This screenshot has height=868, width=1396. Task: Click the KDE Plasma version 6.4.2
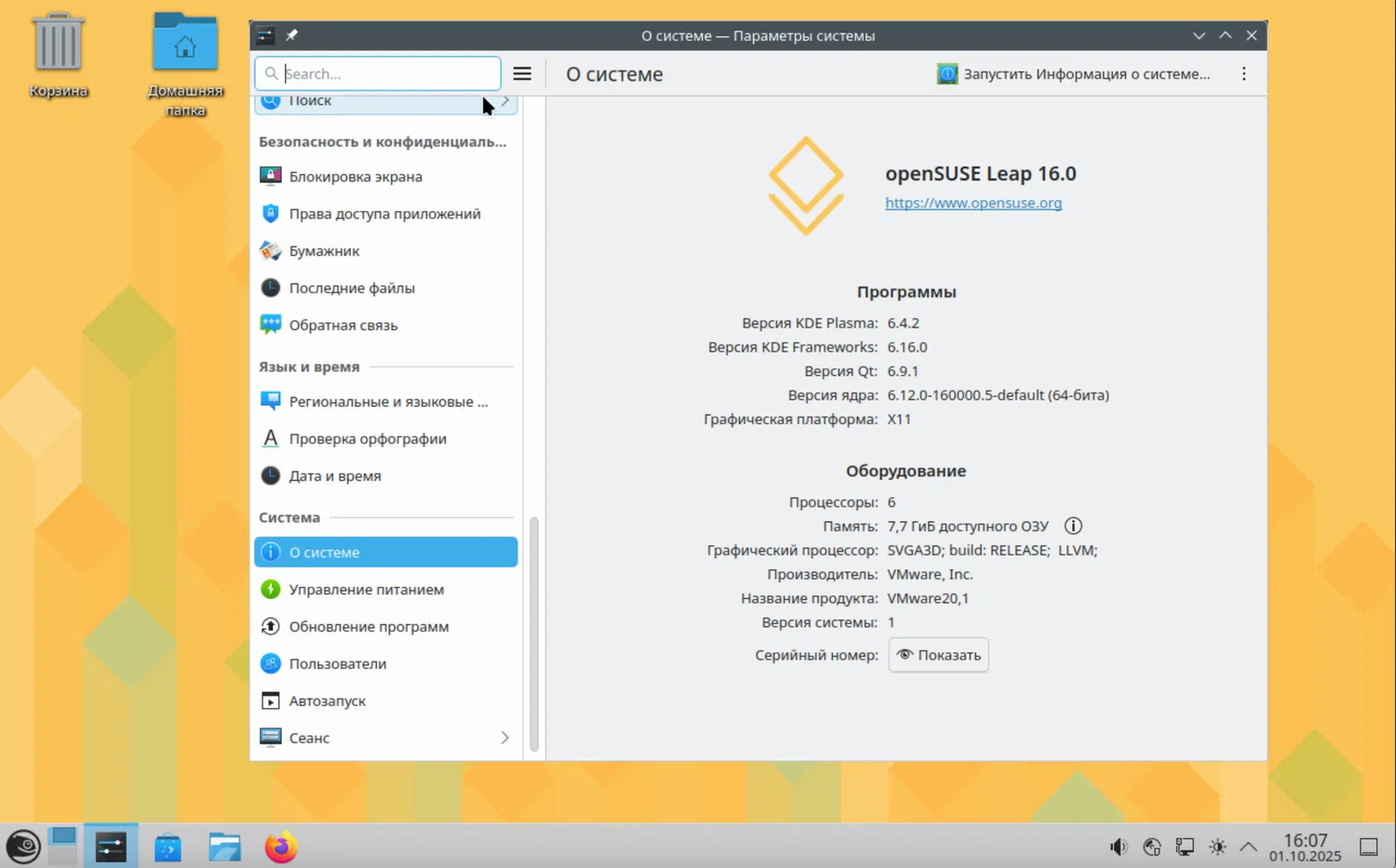[903, 323]
